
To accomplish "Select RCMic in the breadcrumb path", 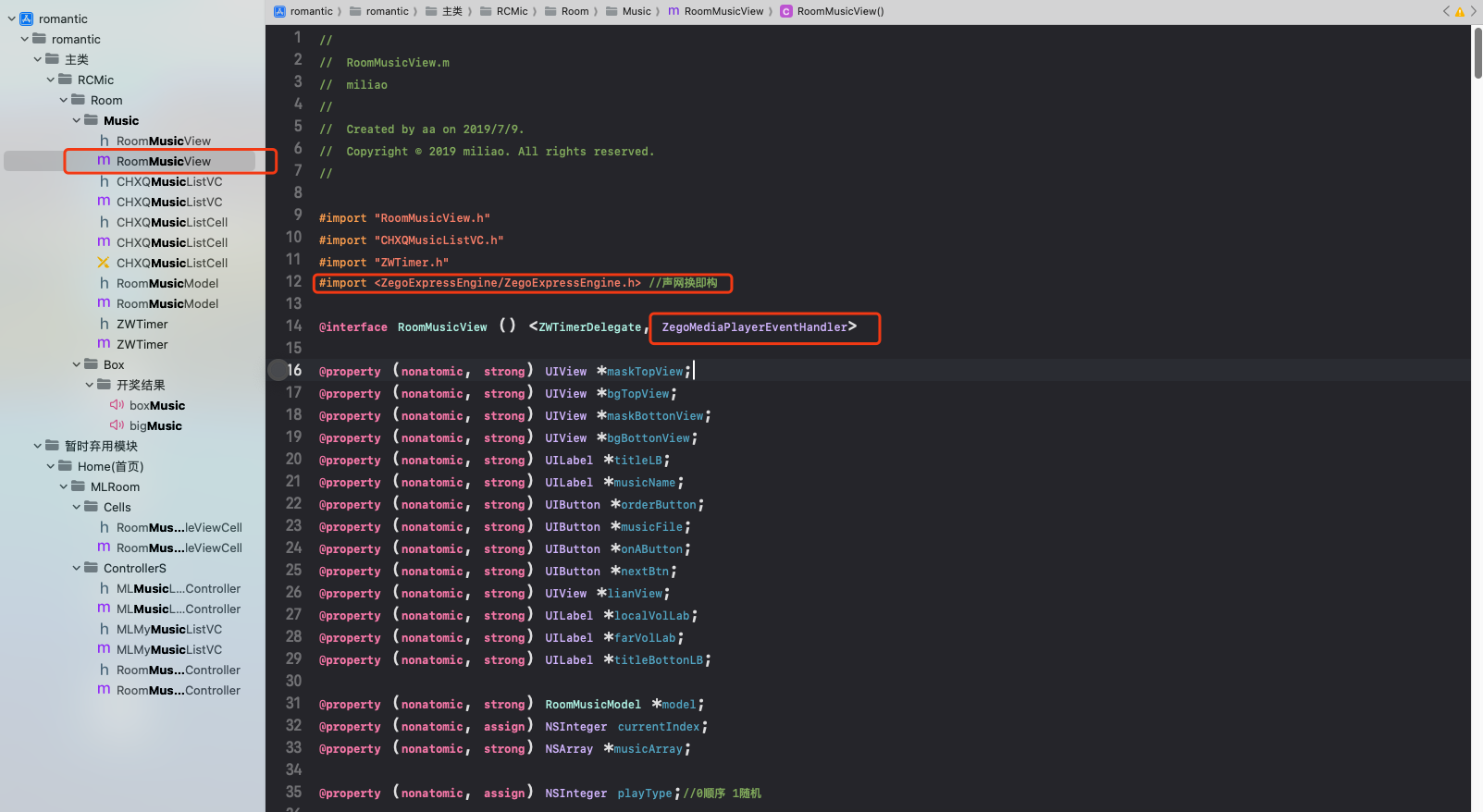I will click(512, 11).
